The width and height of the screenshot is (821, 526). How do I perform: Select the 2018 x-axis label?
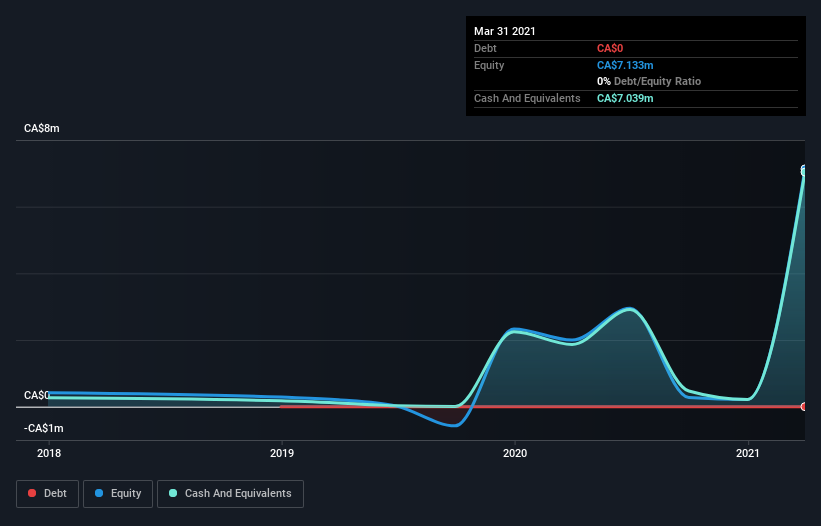(x=49, y=453)
